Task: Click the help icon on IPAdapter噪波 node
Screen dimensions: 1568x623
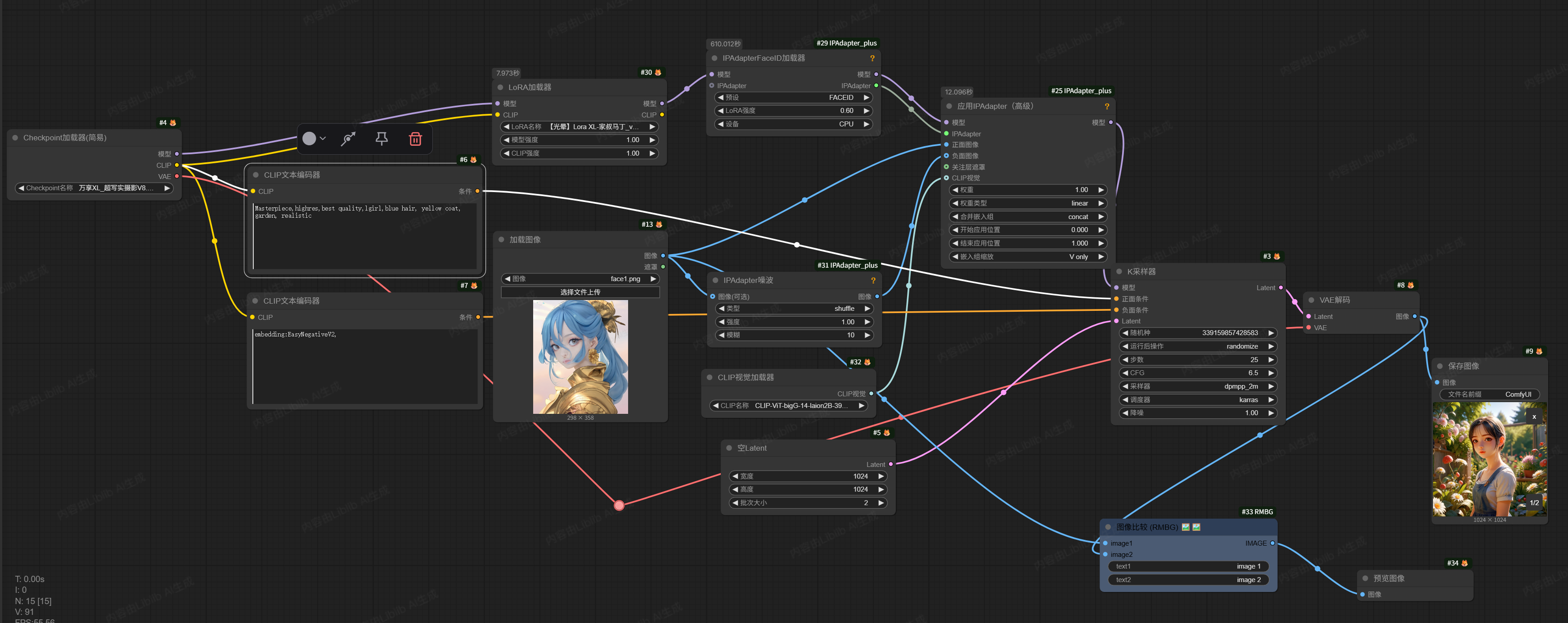Action: pos(873,281)
